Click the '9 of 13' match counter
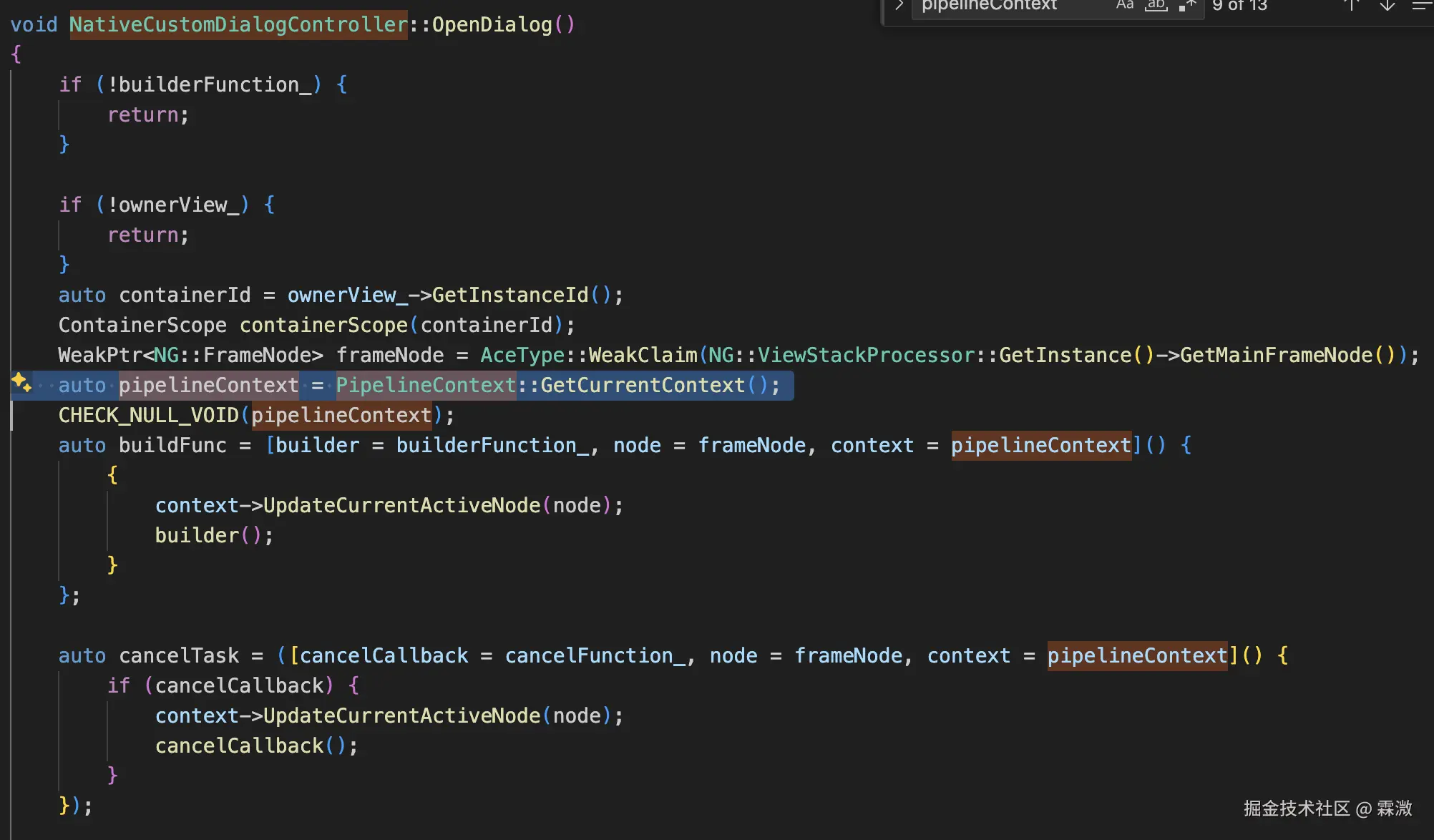This screenshot has width=1434, height=840. click(1239, 6)
